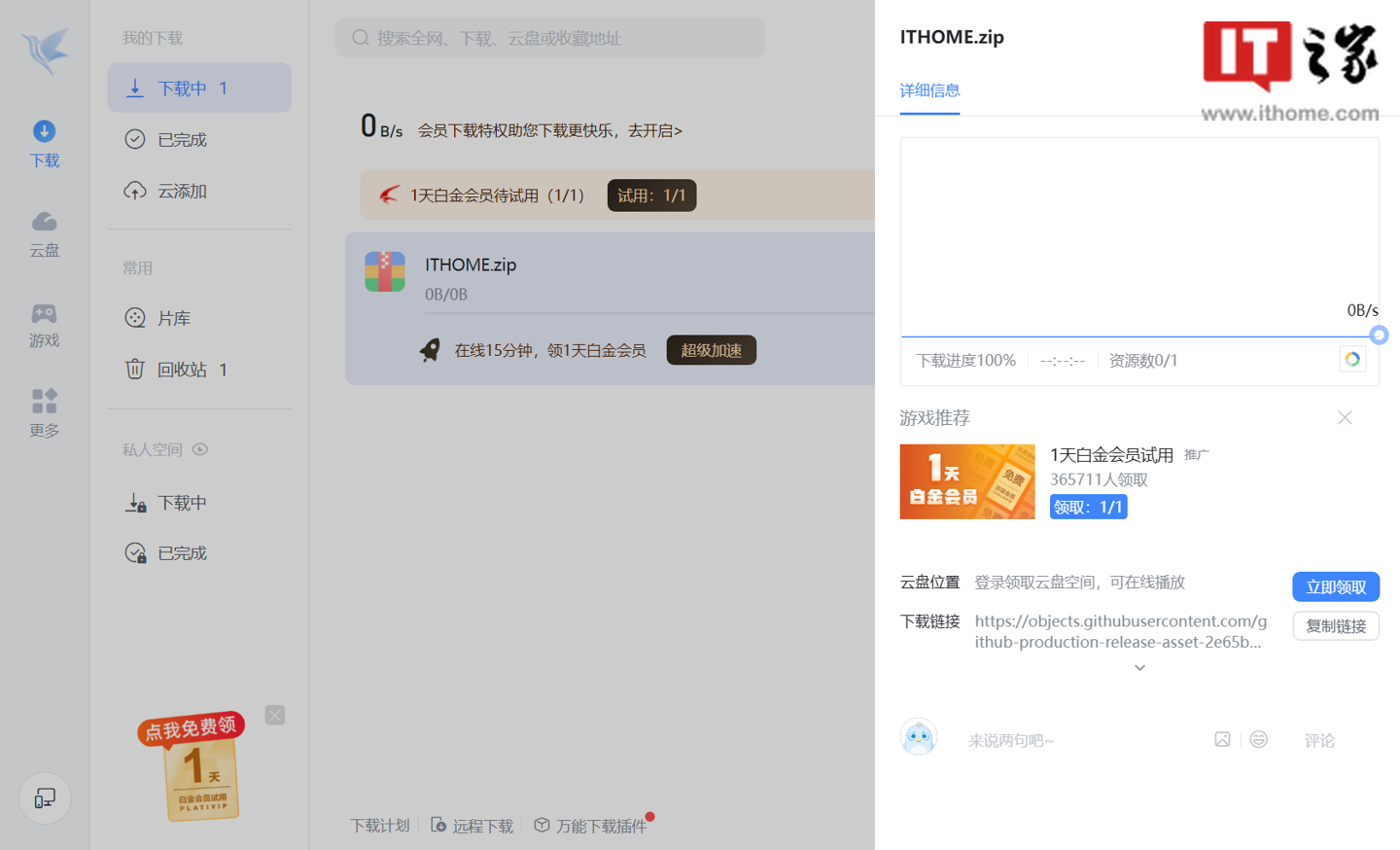Select 下载中 in 我的下载 list
Screen dimensions: 1400x850
point(199,89)
